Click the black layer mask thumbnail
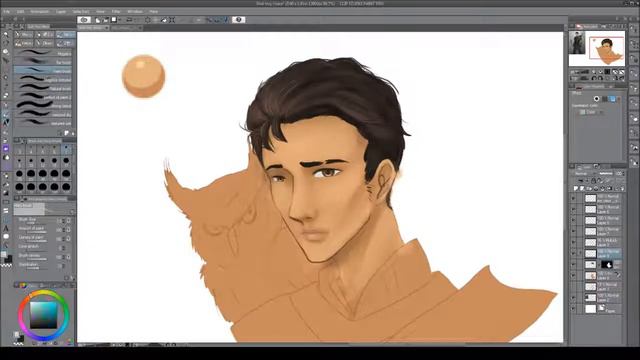The image size is (640, 360). [x=607, y=264]
